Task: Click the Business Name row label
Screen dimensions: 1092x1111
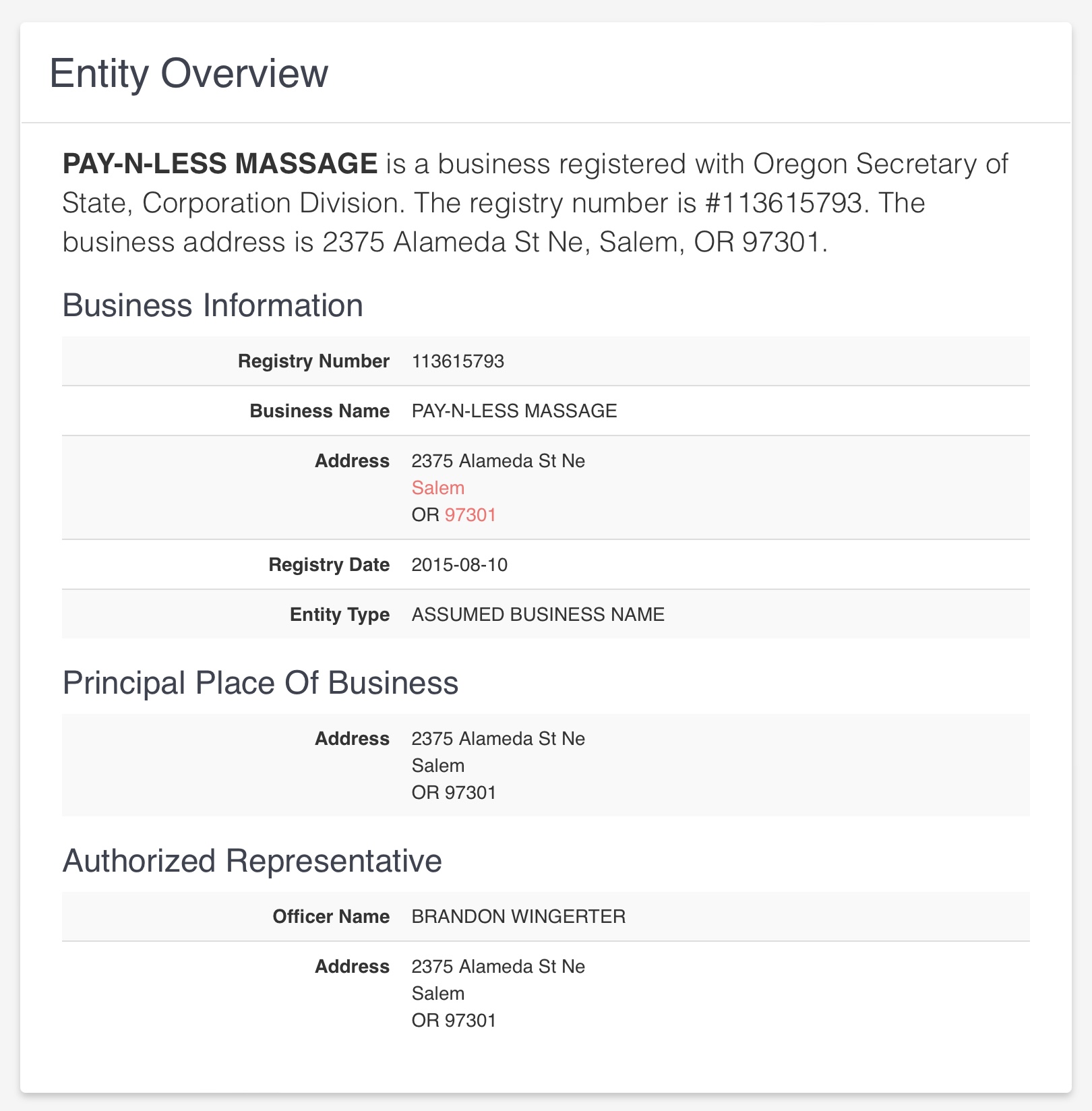Action: 320,411
